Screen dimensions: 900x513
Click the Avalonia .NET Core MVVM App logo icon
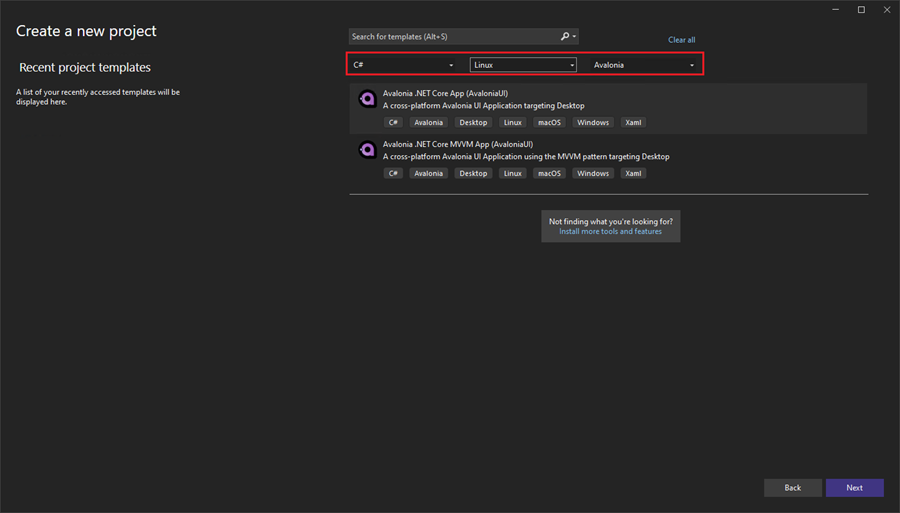pyautogui.click(x=367, y=150)
